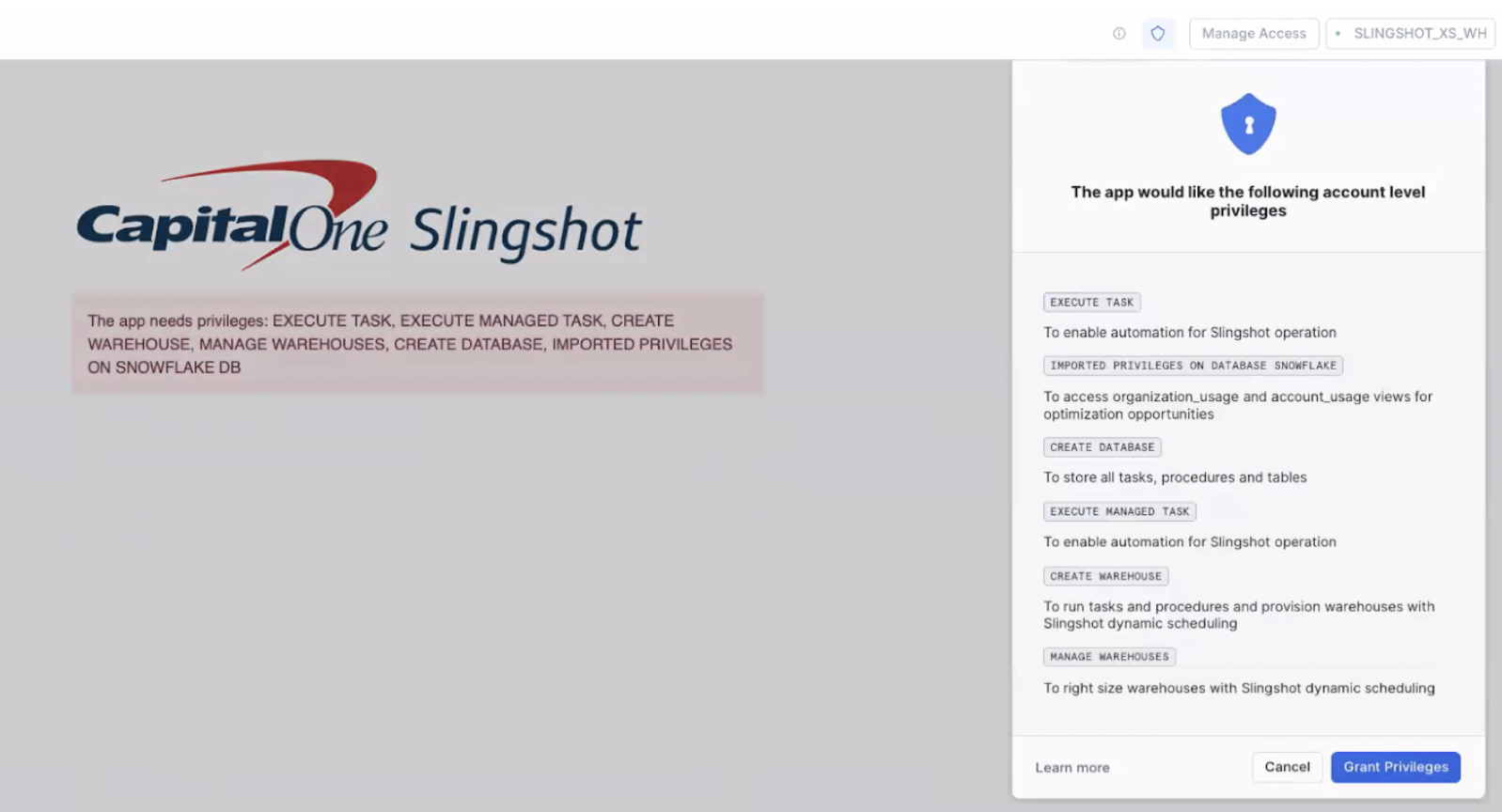The height and width of the screenshot is (812, 1502).
Task: Click the red 'The app needs privileges' message
Action: click(x=418, y=344)
